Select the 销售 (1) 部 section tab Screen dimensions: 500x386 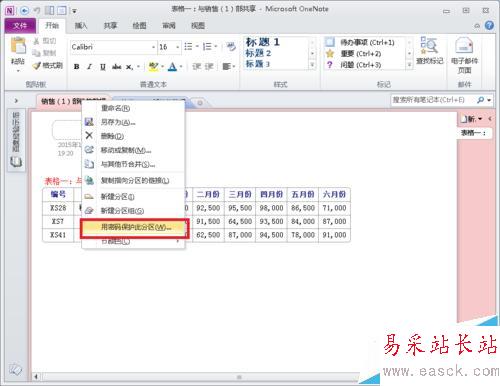coord(72,101)
